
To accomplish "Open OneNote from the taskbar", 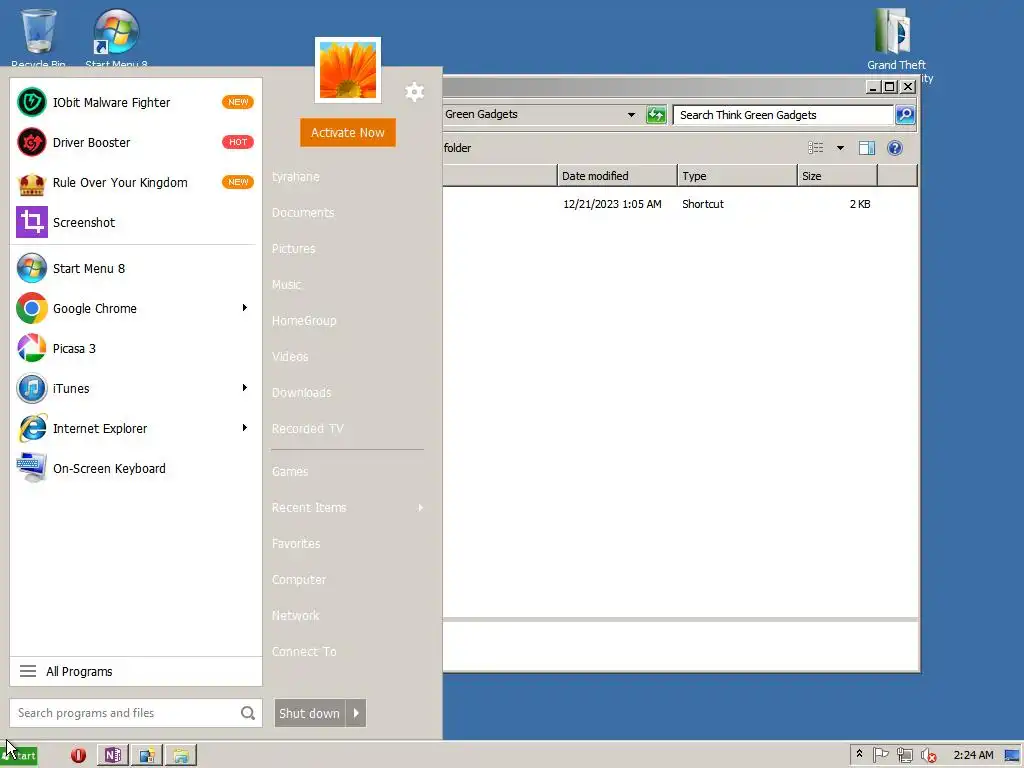I will (x=112, y=755).
